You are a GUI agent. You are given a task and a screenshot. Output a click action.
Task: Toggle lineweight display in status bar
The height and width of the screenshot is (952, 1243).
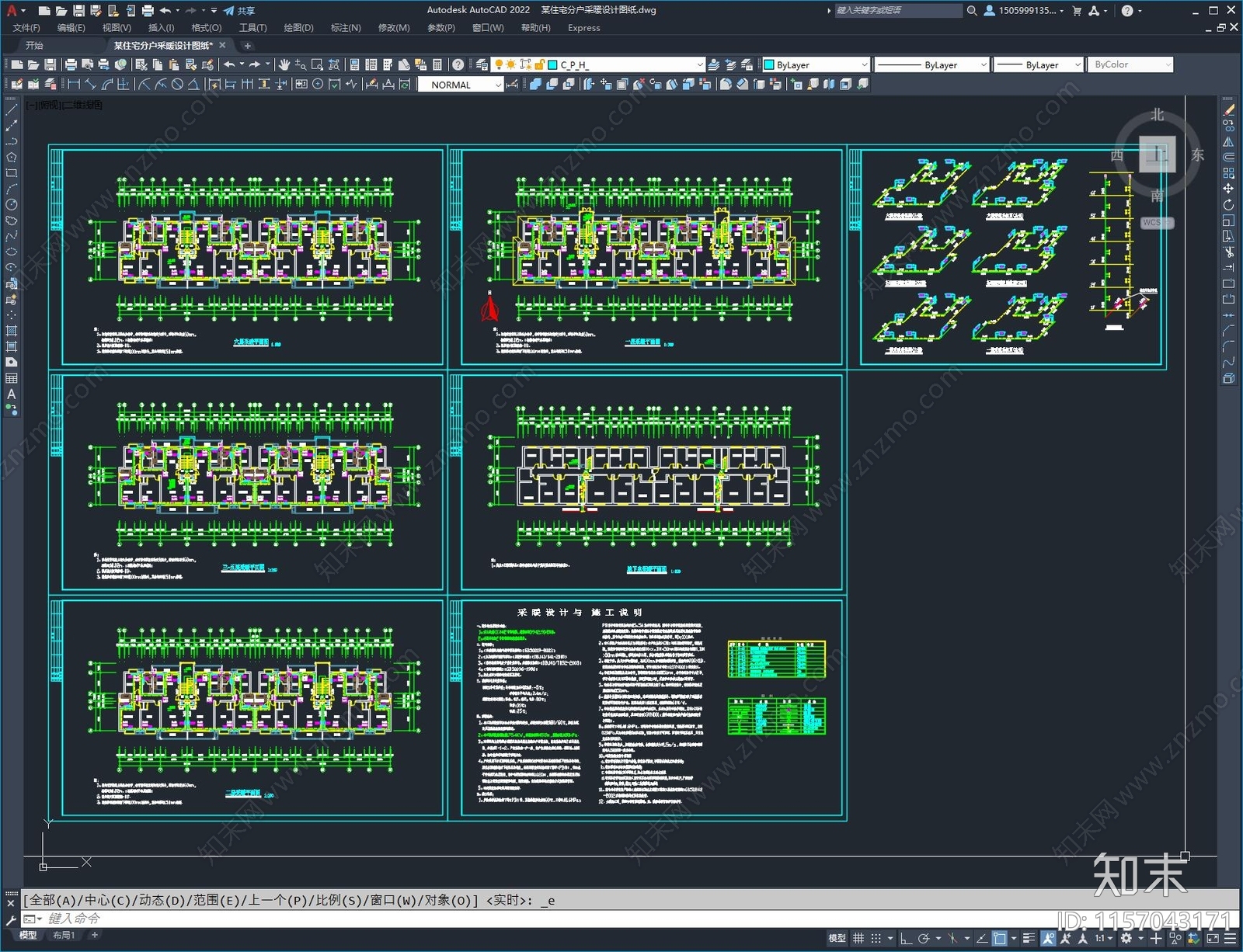pyautogui.click(x=1029, y=938)
